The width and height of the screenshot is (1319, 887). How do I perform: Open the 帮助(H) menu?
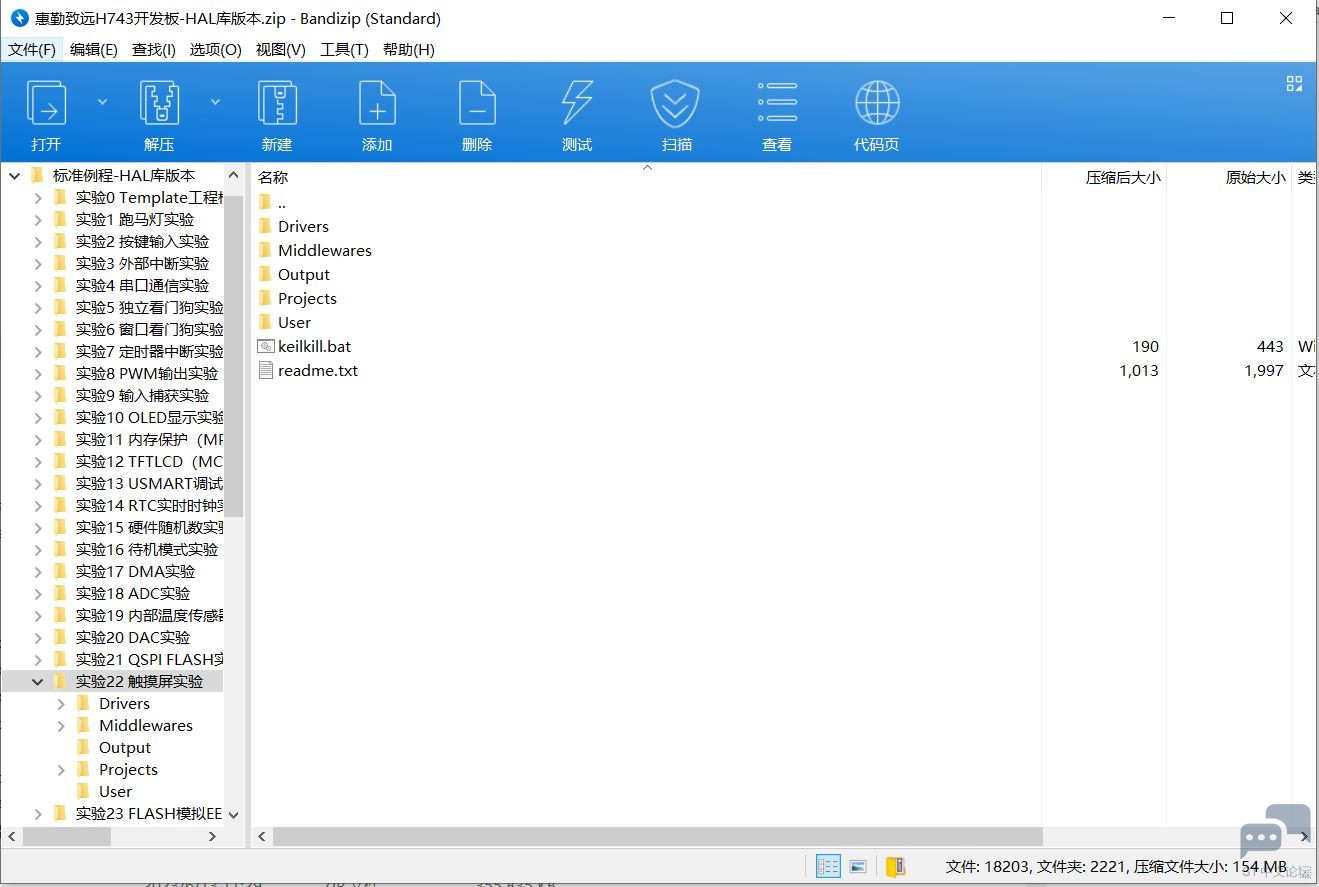pyautogui.click(x=409, y=50)
